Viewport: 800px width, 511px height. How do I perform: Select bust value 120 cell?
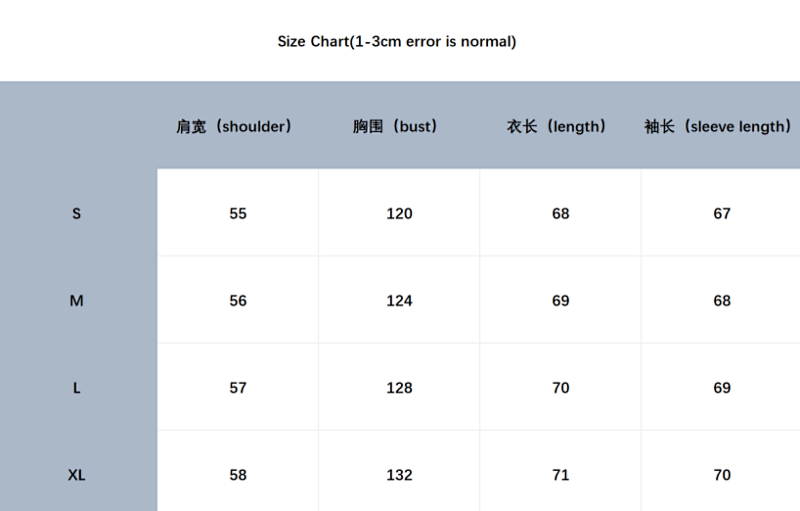(399, 213)
